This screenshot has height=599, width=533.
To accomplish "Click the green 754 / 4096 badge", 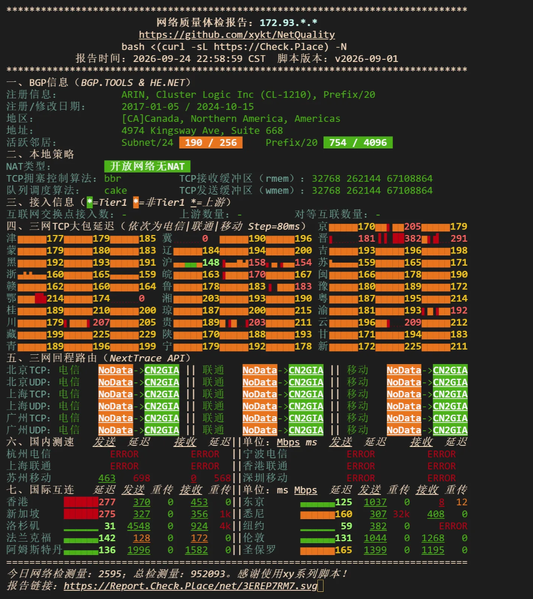I will coord(358,142).
